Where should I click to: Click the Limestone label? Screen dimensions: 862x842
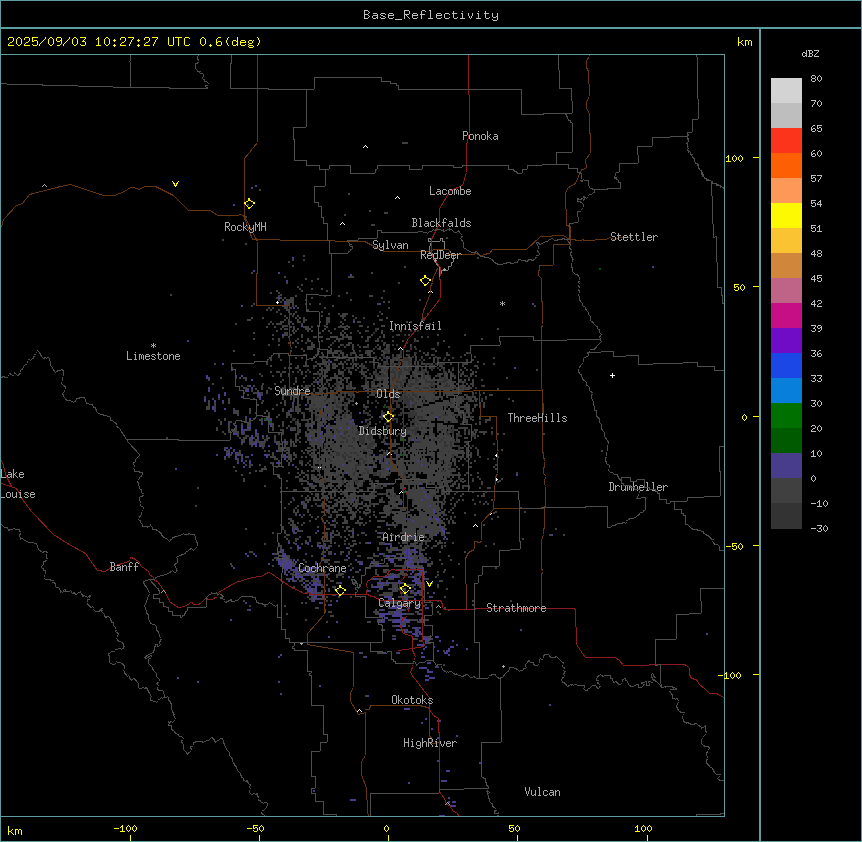[x=153, y=356]
